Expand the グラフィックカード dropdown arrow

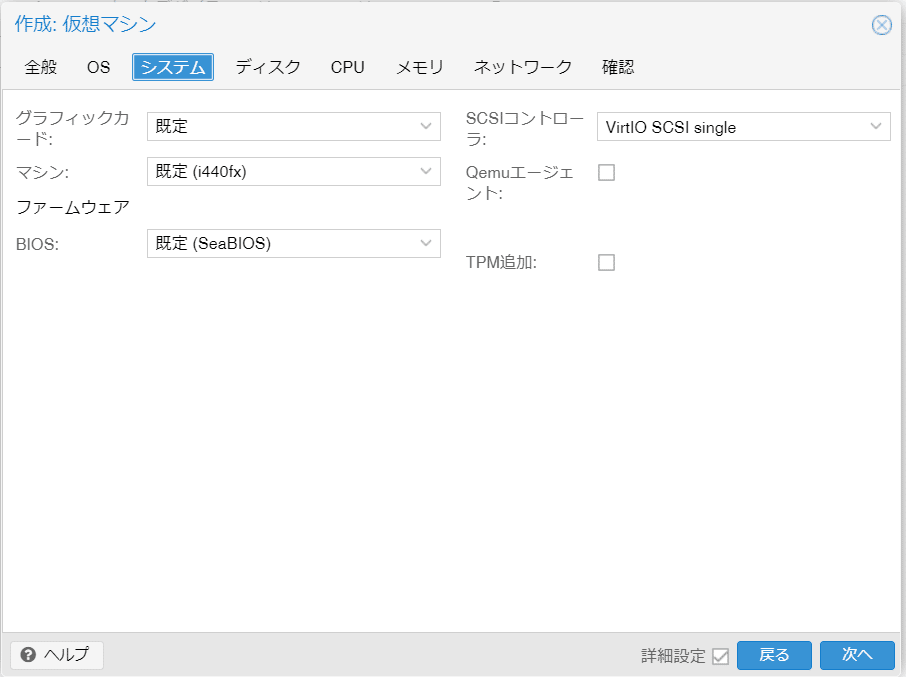coord(426,127)
